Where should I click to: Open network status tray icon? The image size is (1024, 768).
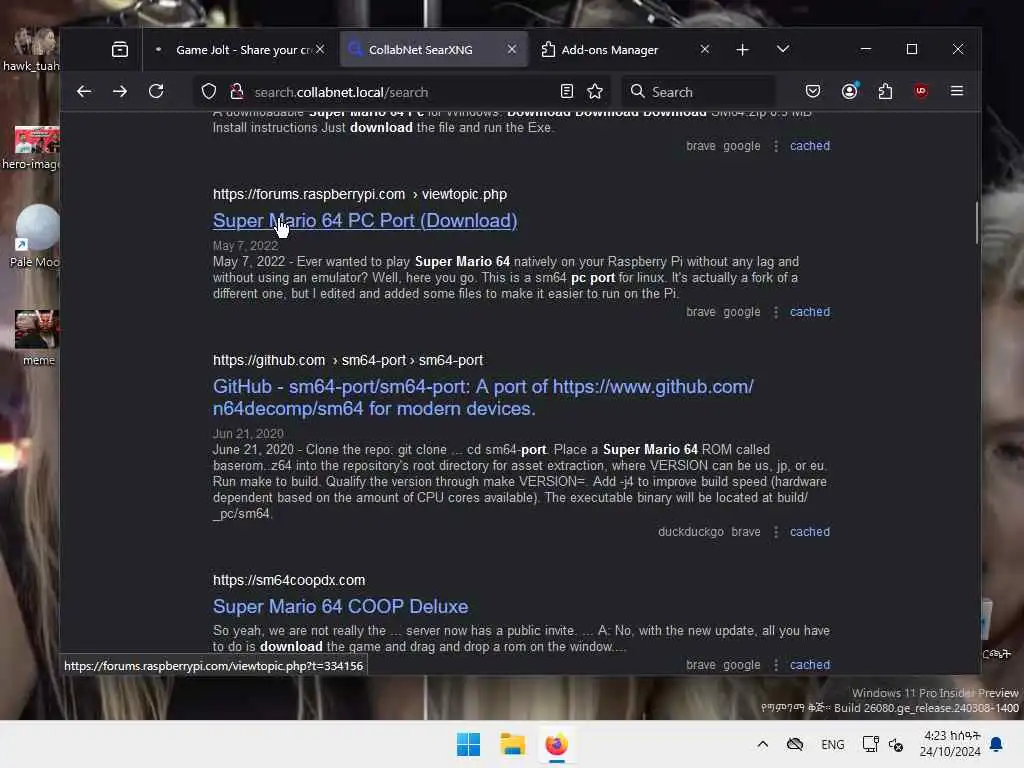871,744
